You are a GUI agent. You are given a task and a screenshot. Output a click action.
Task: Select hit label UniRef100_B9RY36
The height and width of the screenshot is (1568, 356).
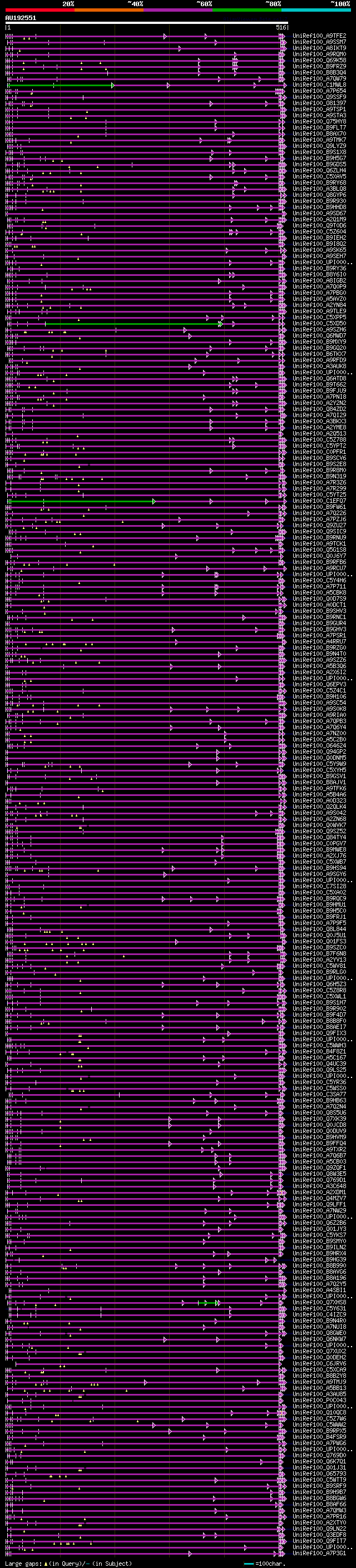(x=319, y=269)
